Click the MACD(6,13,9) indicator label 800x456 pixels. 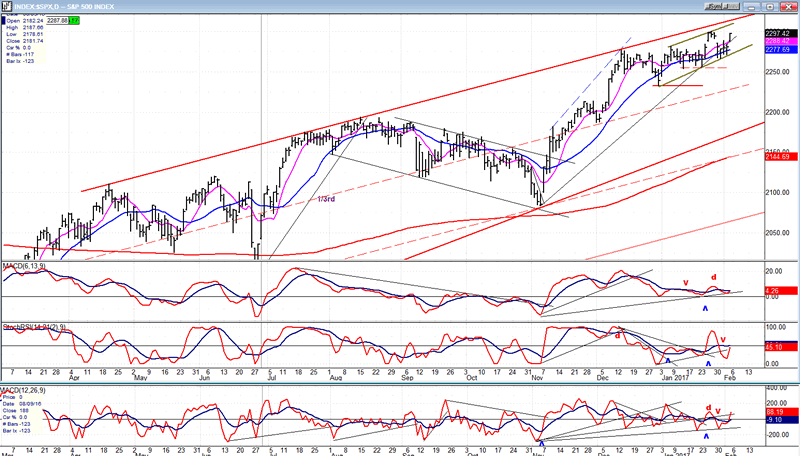(x=24, y=266)
